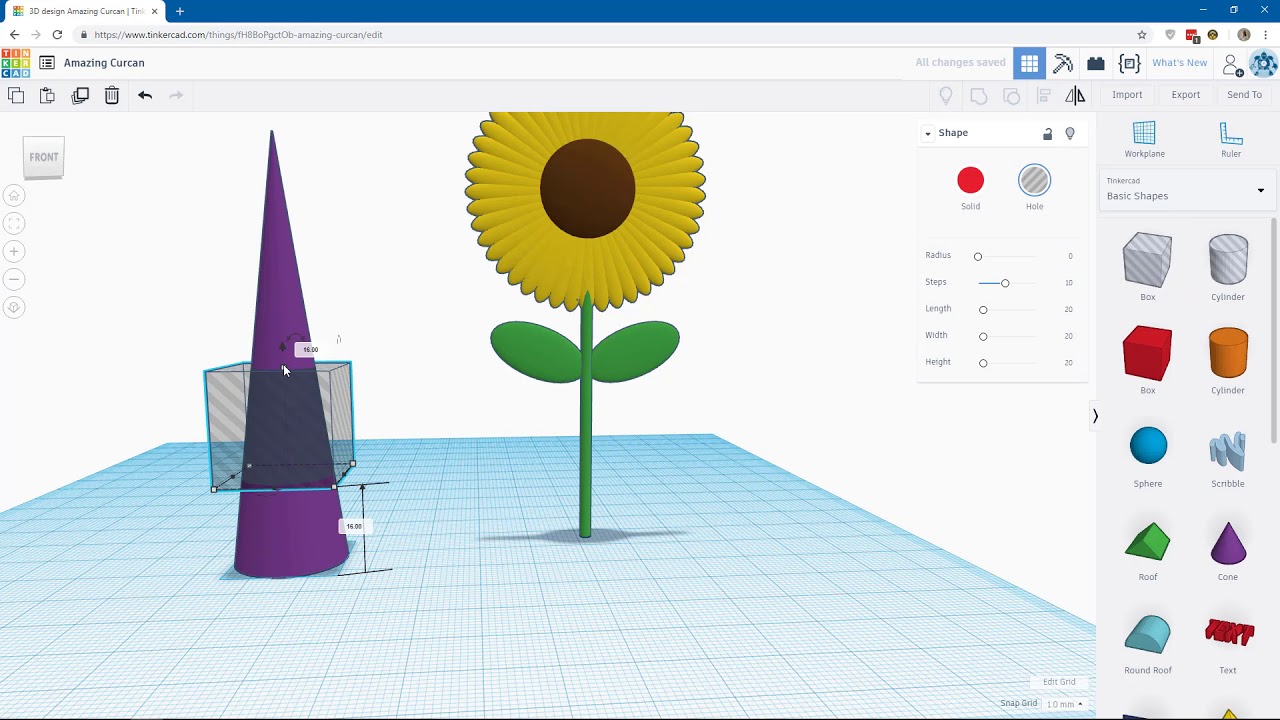Select the Workplane tool
The height and width of the screenshot is (720, 1280).
click(1144, 139)
